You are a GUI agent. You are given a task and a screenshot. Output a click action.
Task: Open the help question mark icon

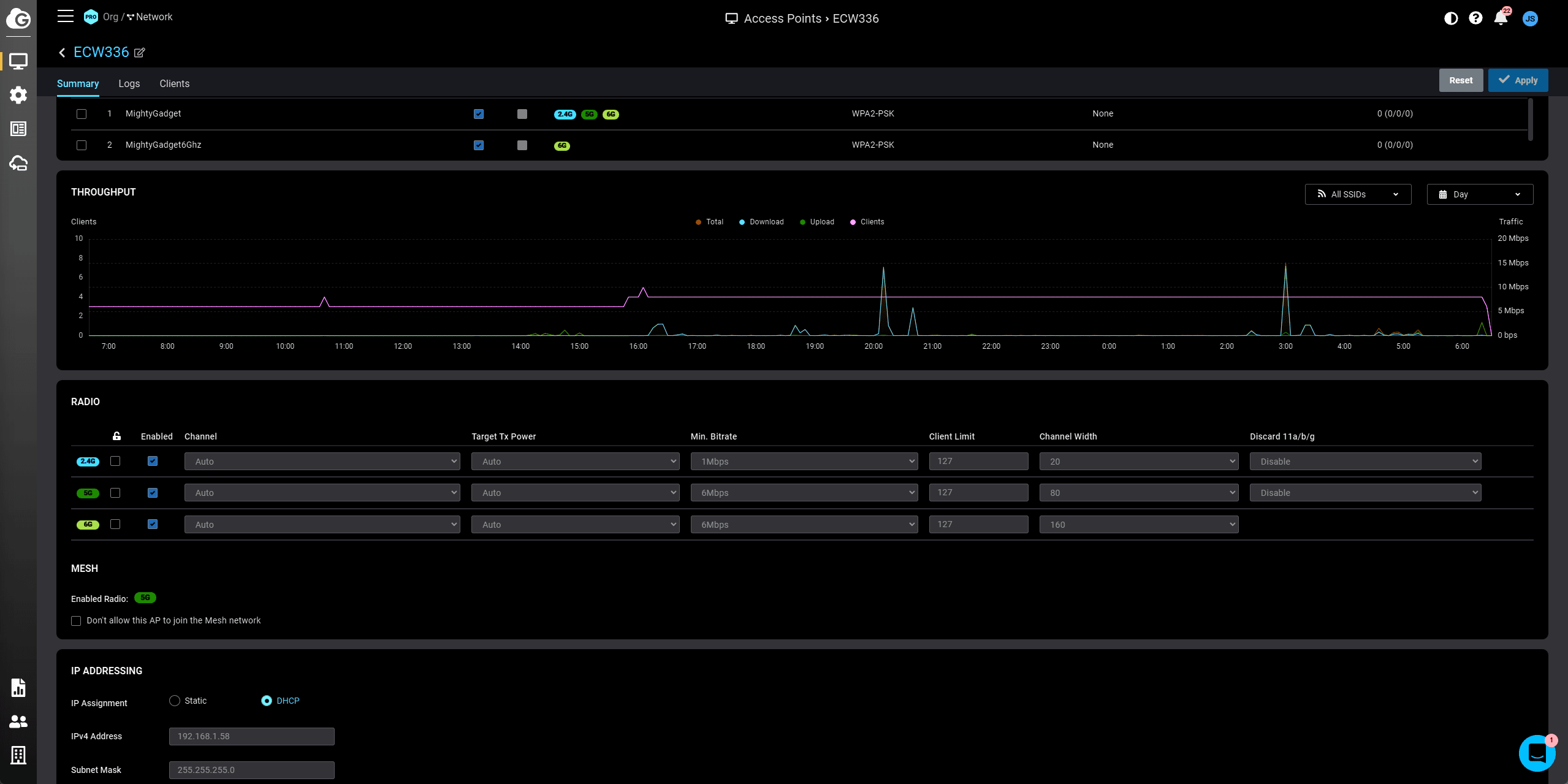[1475, 18]
